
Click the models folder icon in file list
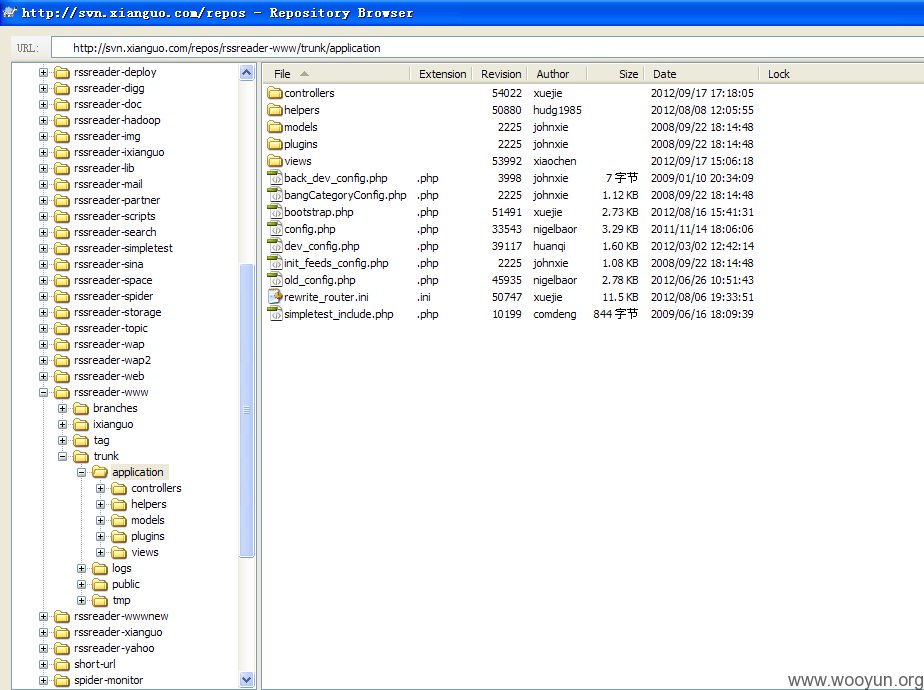275,127
